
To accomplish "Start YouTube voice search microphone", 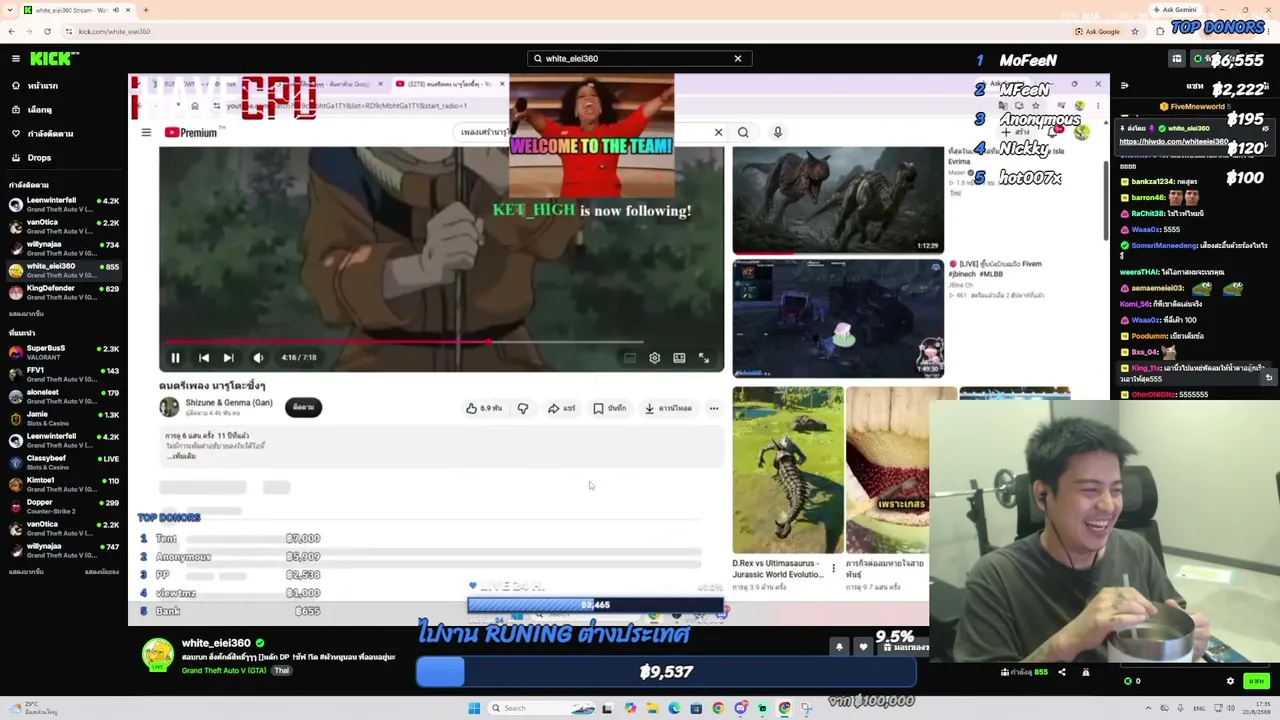I will 778,132.
